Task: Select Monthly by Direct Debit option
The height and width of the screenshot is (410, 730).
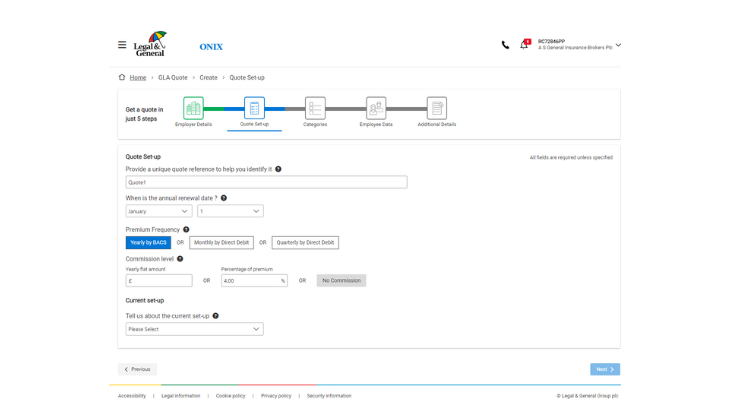Action: 221,243
